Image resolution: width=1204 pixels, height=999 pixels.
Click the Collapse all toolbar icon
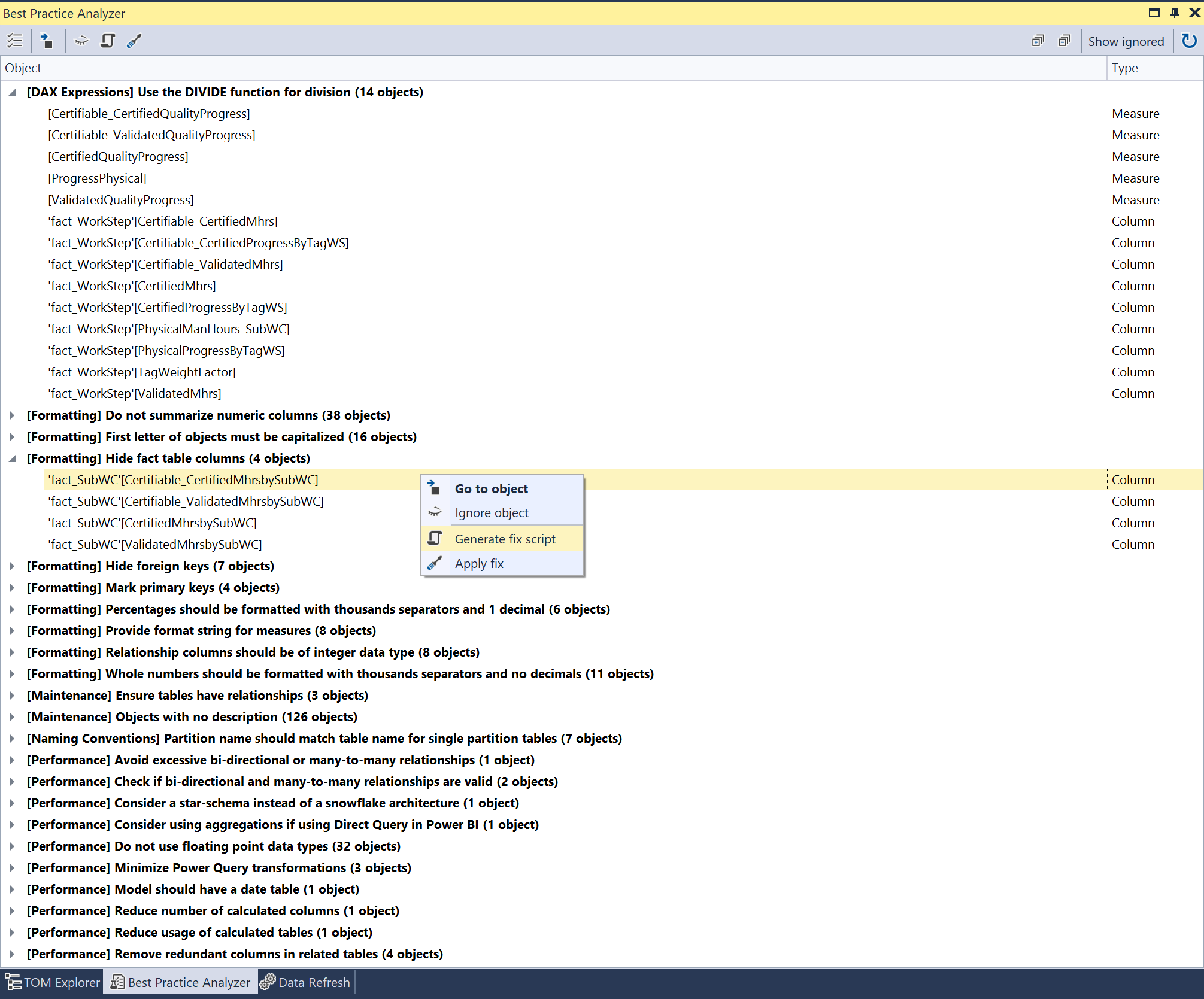click(x=1064, y=41)
